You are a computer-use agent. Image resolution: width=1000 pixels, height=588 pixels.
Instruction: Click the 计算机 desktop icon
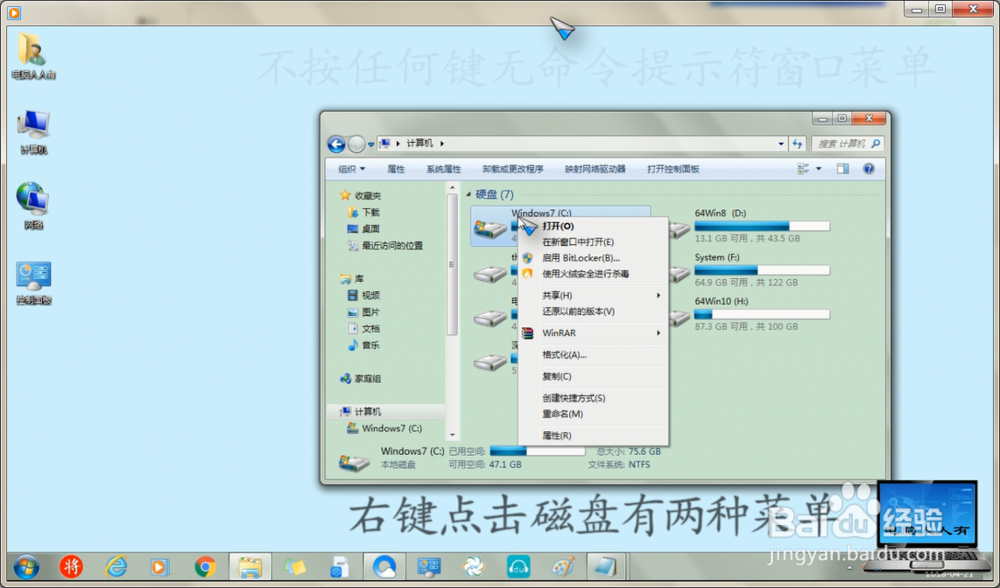tap(33, 132)
